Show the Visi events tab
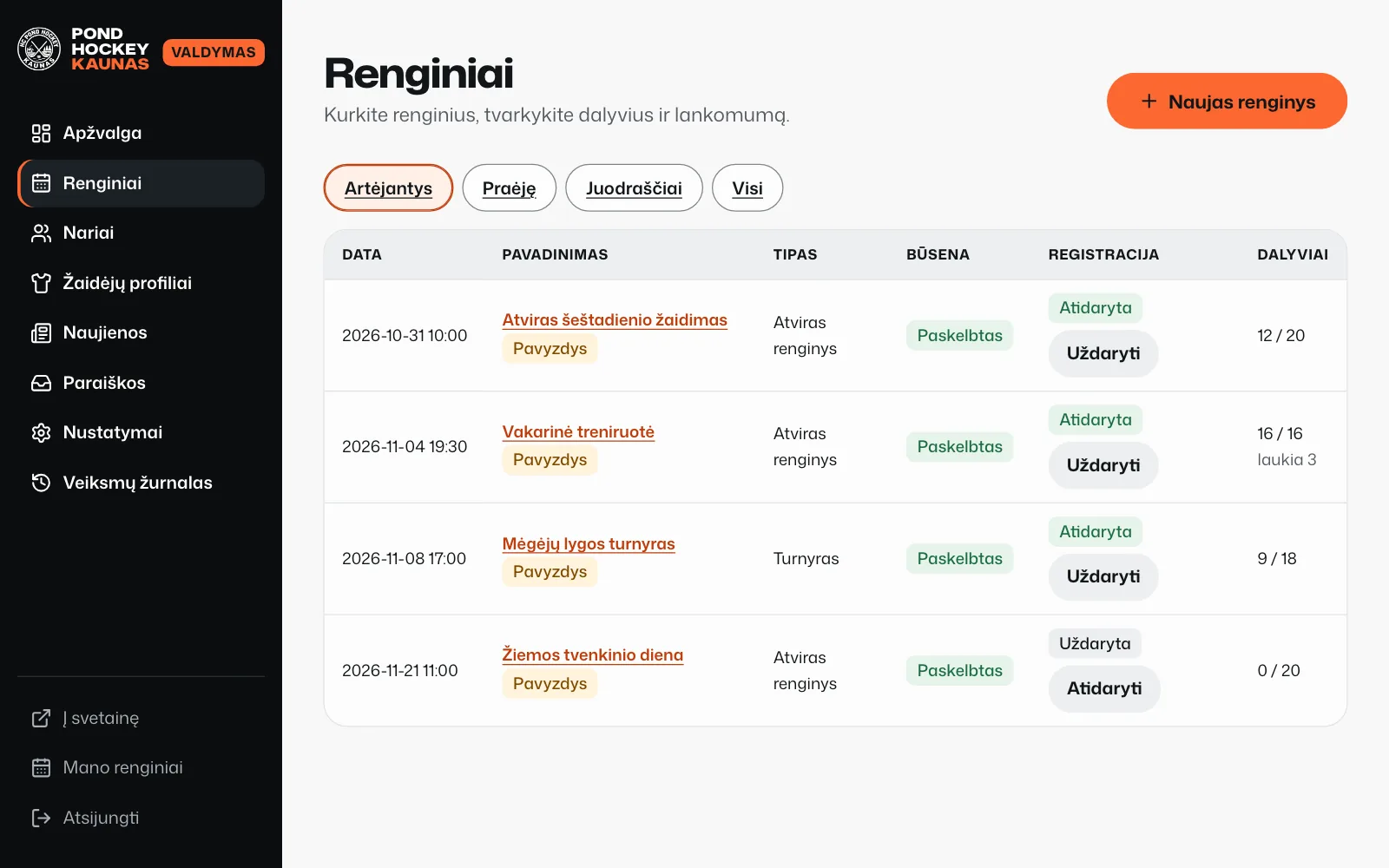Viewport: 1389px width, 868px height. pos(747,187)
